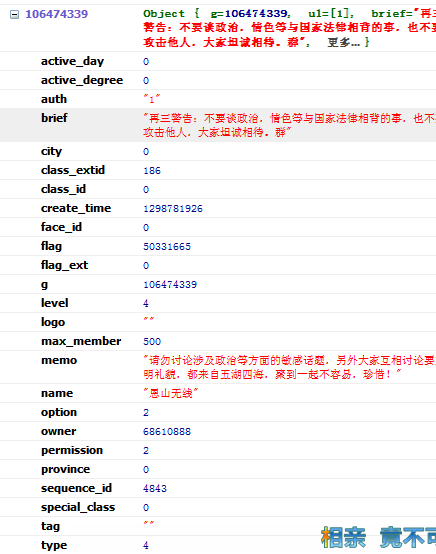Click the flag value 50331665
Image resolution: width=436 pixels, height=554 pixels.
pos(167,247)
